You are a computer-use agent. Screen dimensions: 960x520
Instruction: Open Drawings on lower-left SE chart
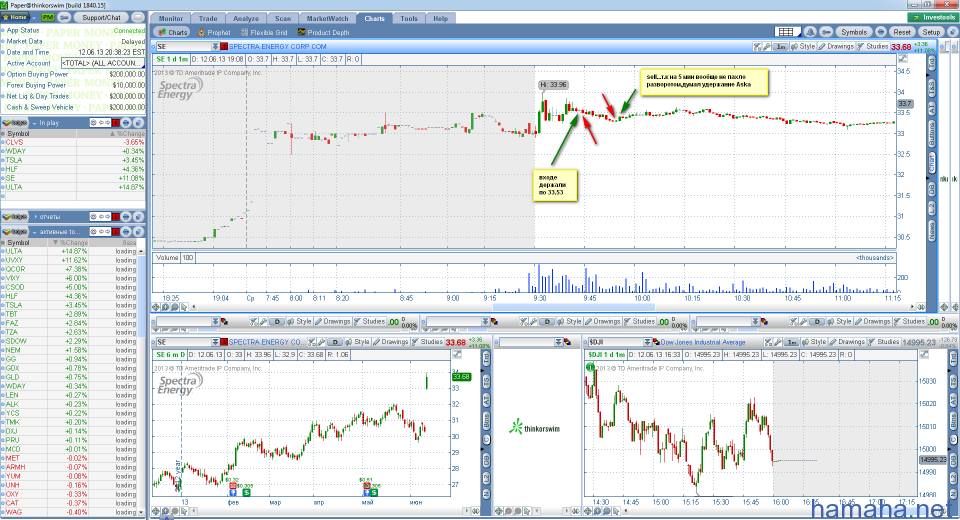(390, 342)
